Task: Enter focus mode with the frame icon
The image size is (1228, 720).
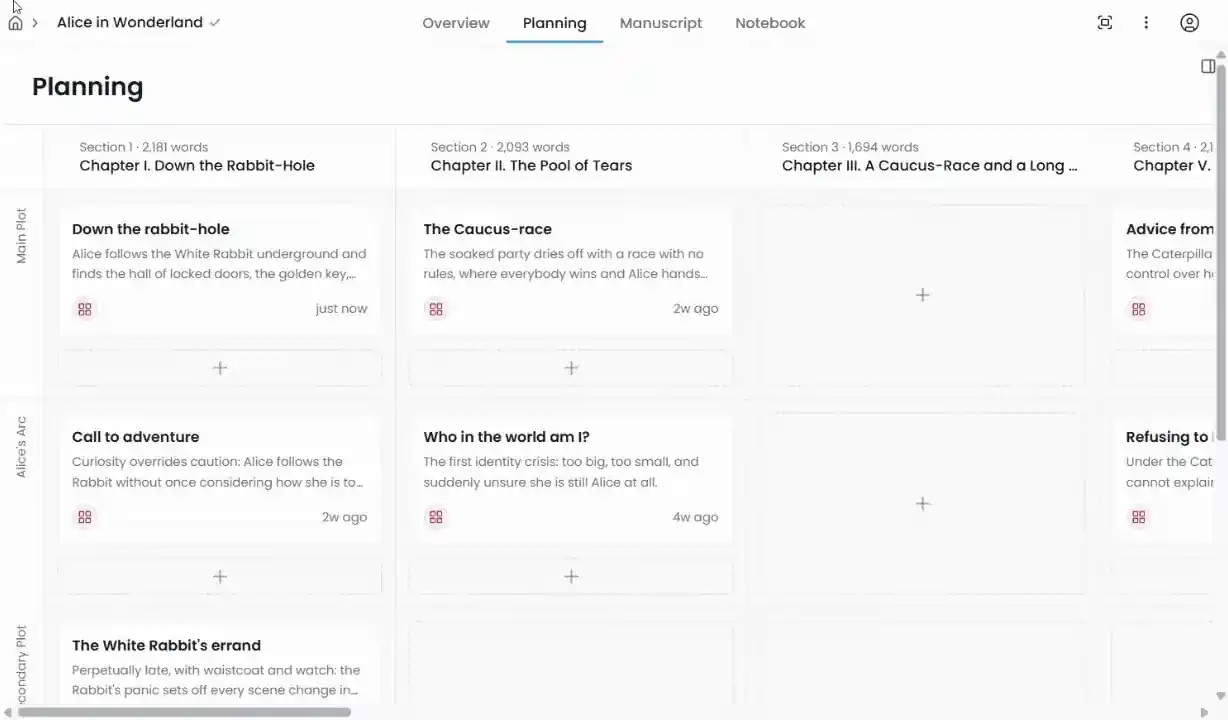Action: pos(1105,23)
